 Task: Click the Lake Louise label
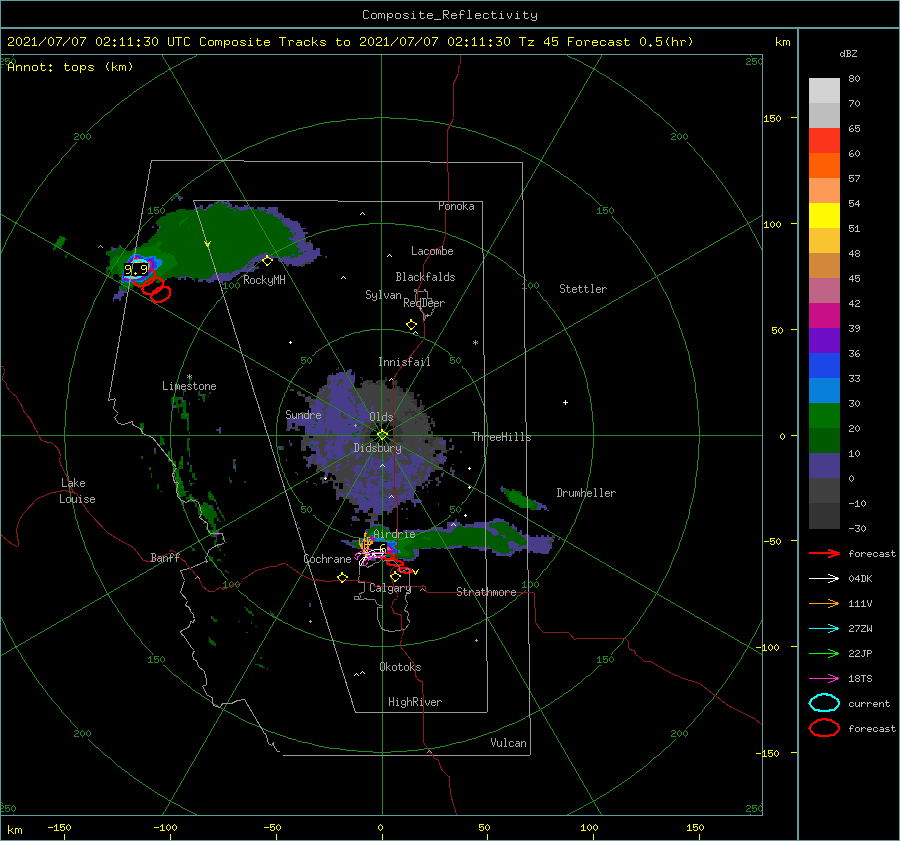click(x=77, y=491)
